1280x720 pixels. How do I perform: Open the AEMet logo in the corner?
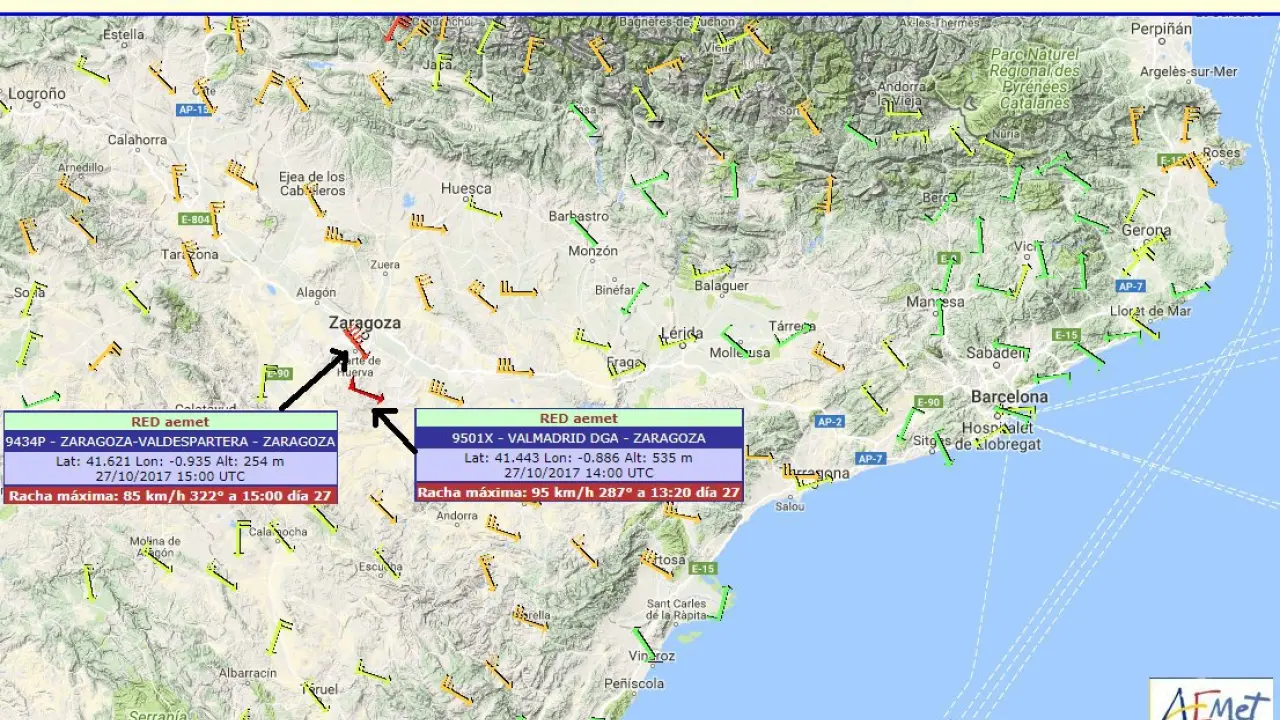(1211, 699)
